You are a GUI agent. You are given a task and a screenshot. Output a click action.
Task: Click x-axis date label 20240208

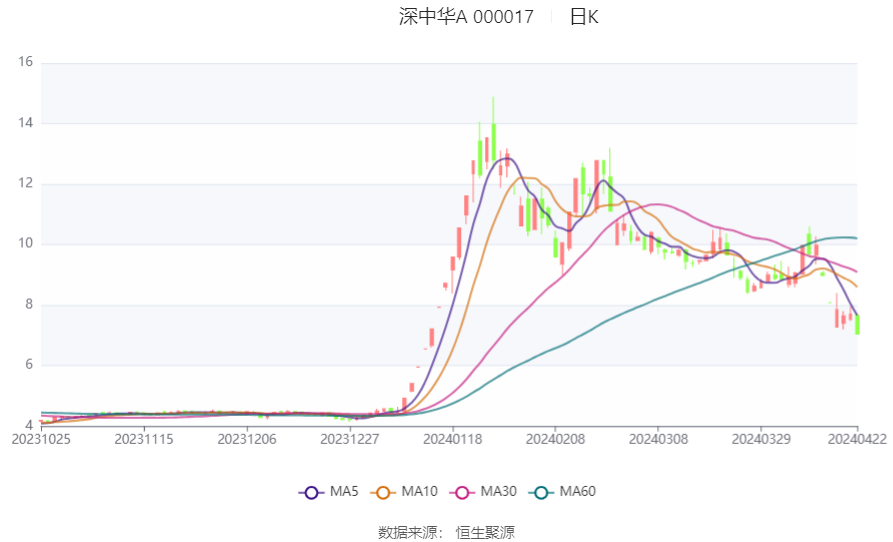click(555, 439)
